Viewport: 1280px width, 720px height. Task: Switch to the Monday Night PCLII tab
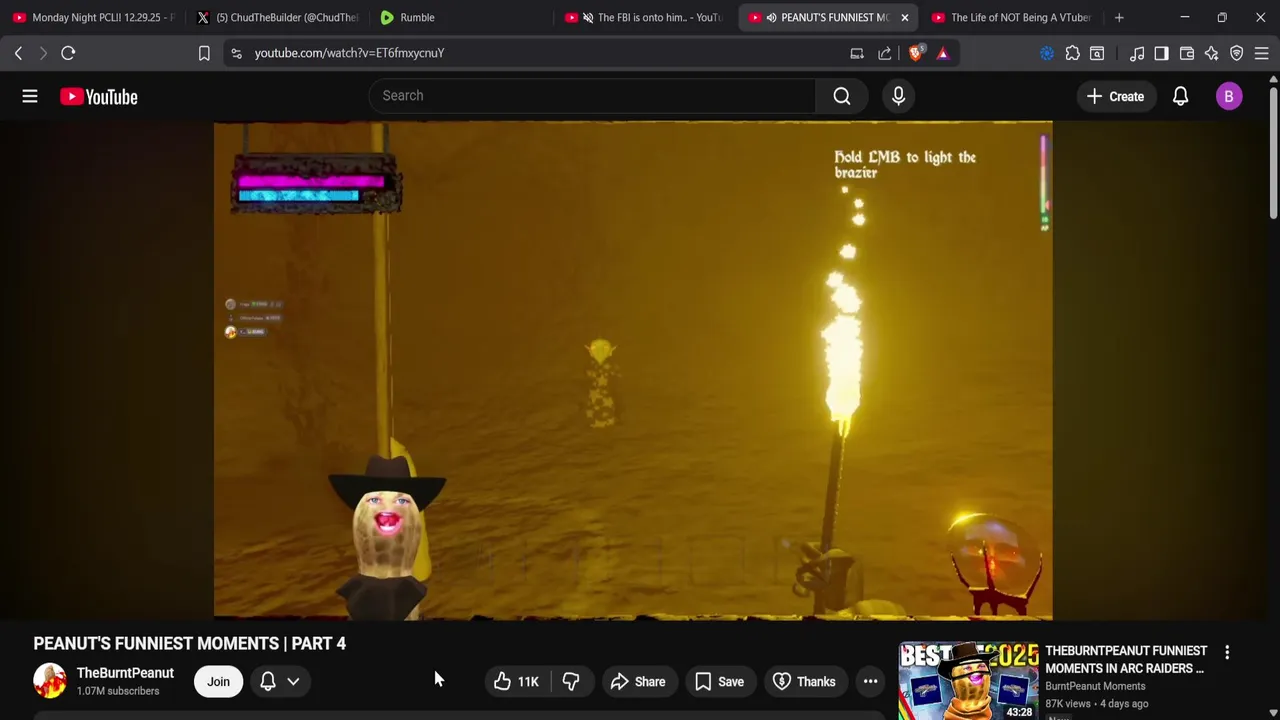[x=93, y=17]
